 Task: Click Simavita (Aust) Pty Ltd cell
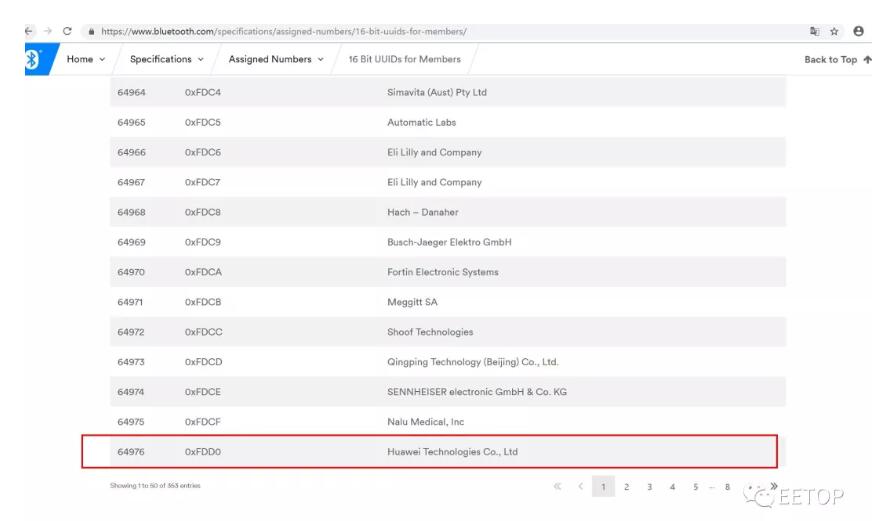point(437,93)
